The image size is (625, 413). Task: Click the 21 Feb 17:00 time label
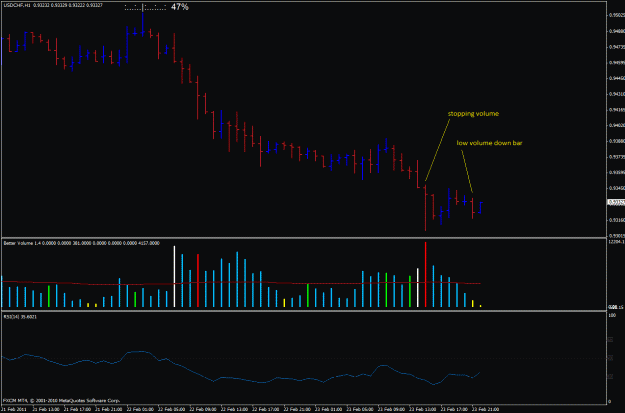pos(77,409)
